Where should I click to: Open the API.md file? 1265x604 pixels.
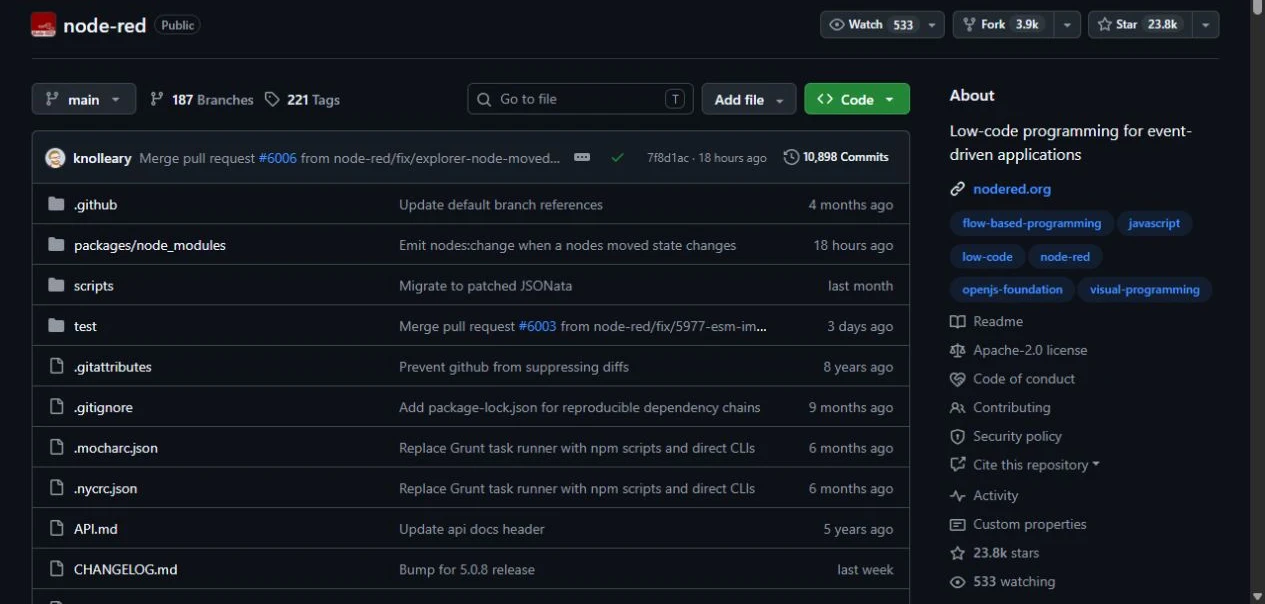(x=96, y=529)
